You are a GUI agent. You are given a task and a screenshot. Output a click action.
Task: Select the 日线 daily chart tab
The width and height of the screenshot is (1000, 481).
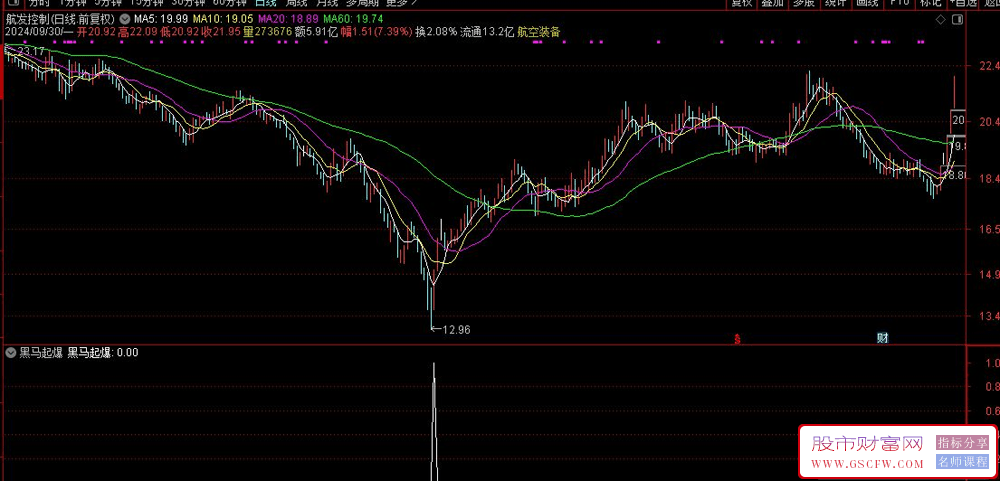[266, 3]
